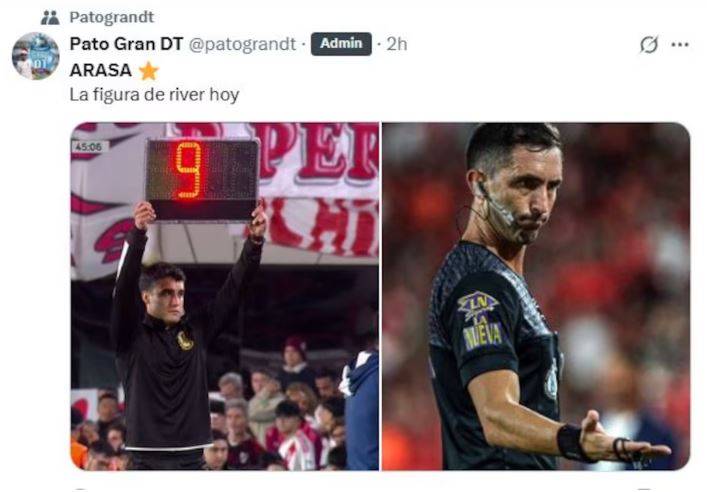The height and width of the screenshot is (492, 707).
Task: Click the Grok slashed-circle icon
Action: [649, 44]
